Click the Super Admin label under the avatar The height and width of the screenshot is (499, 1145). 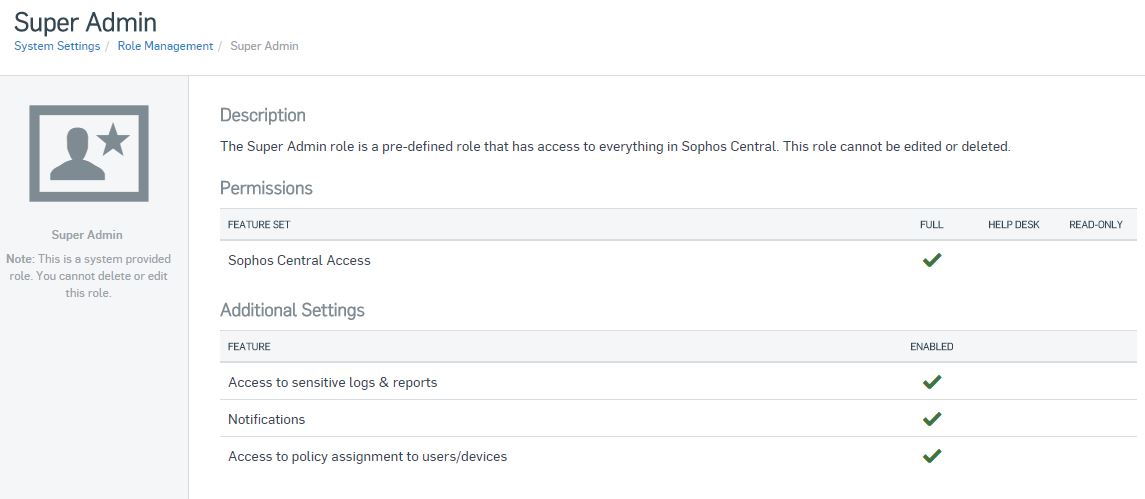click(x=87, y=235)
